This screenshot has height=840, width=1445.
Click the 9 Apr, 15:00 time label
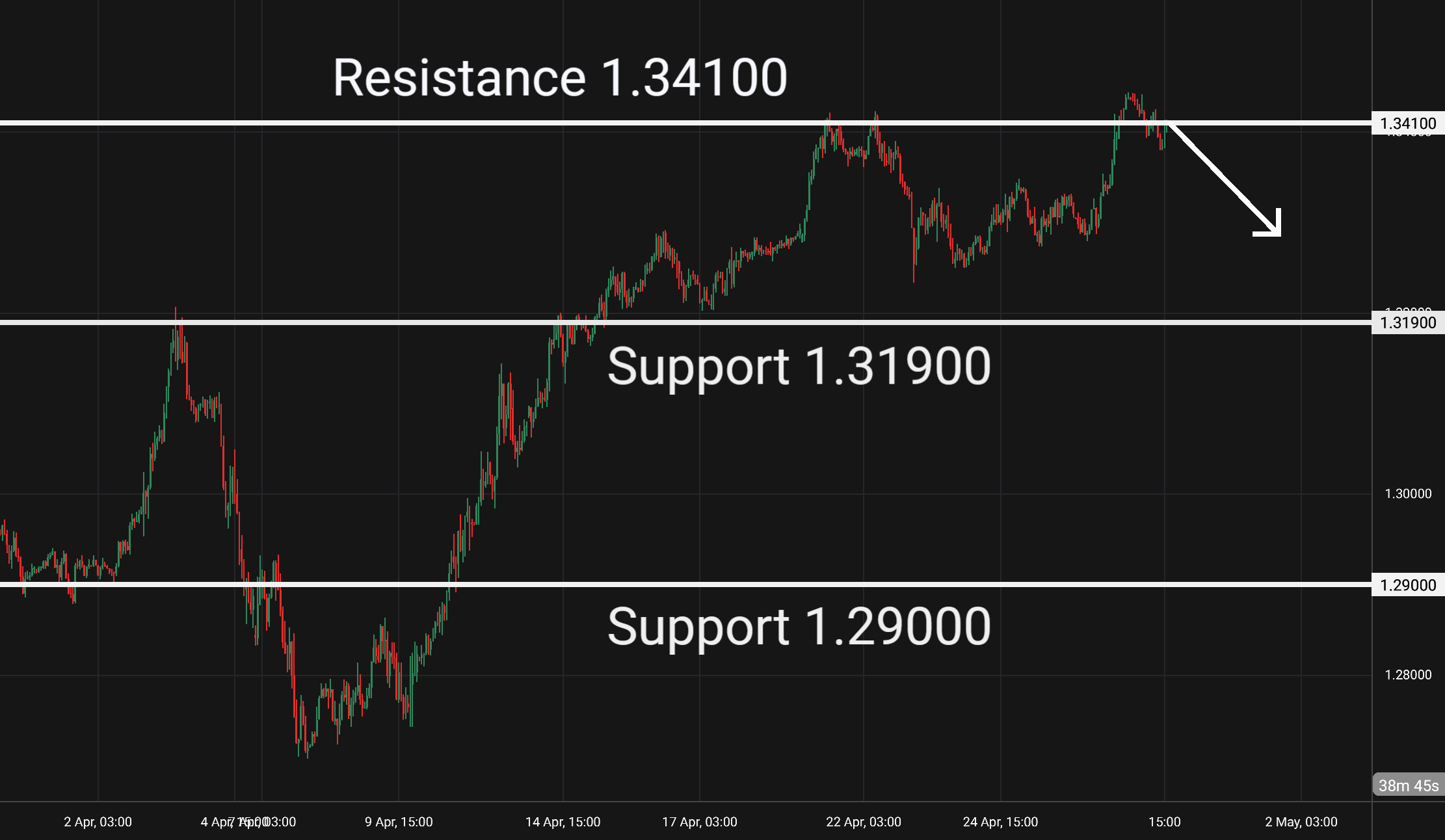coord(399,822)
